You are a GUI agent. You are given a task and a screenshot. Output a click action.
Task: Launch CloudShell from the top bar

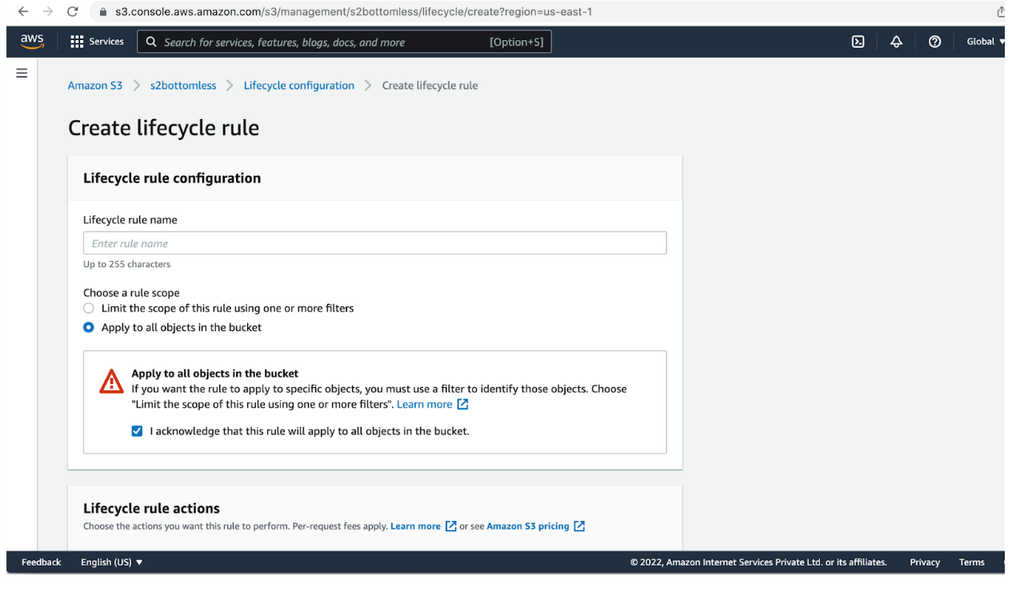click(858, 42)
